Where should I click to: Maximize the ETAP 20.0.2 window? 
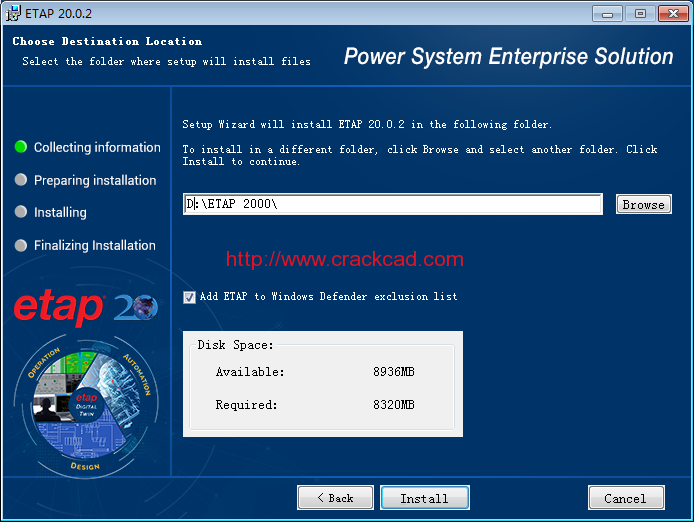tap(640, 14)
